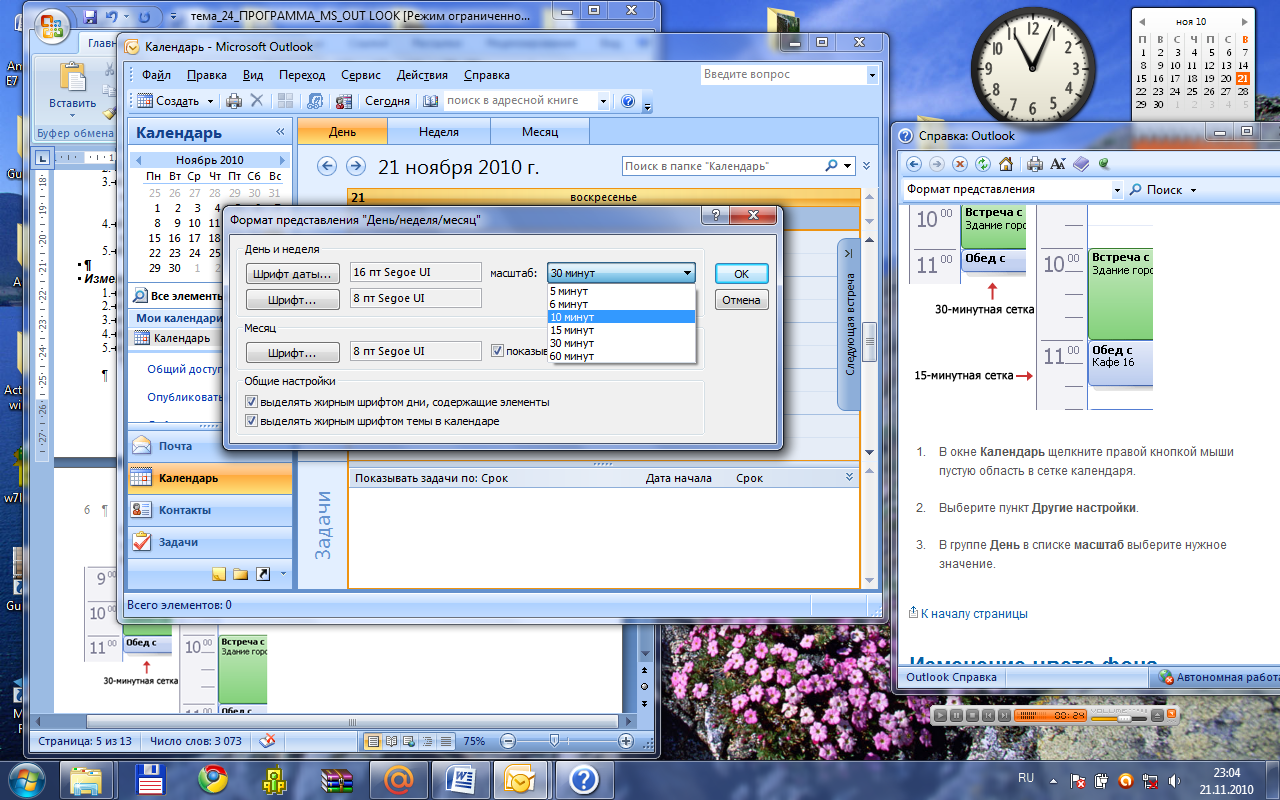Open the Вид menu in Outlook
This screenshot has width=1280, height=800.
[253, 75]
